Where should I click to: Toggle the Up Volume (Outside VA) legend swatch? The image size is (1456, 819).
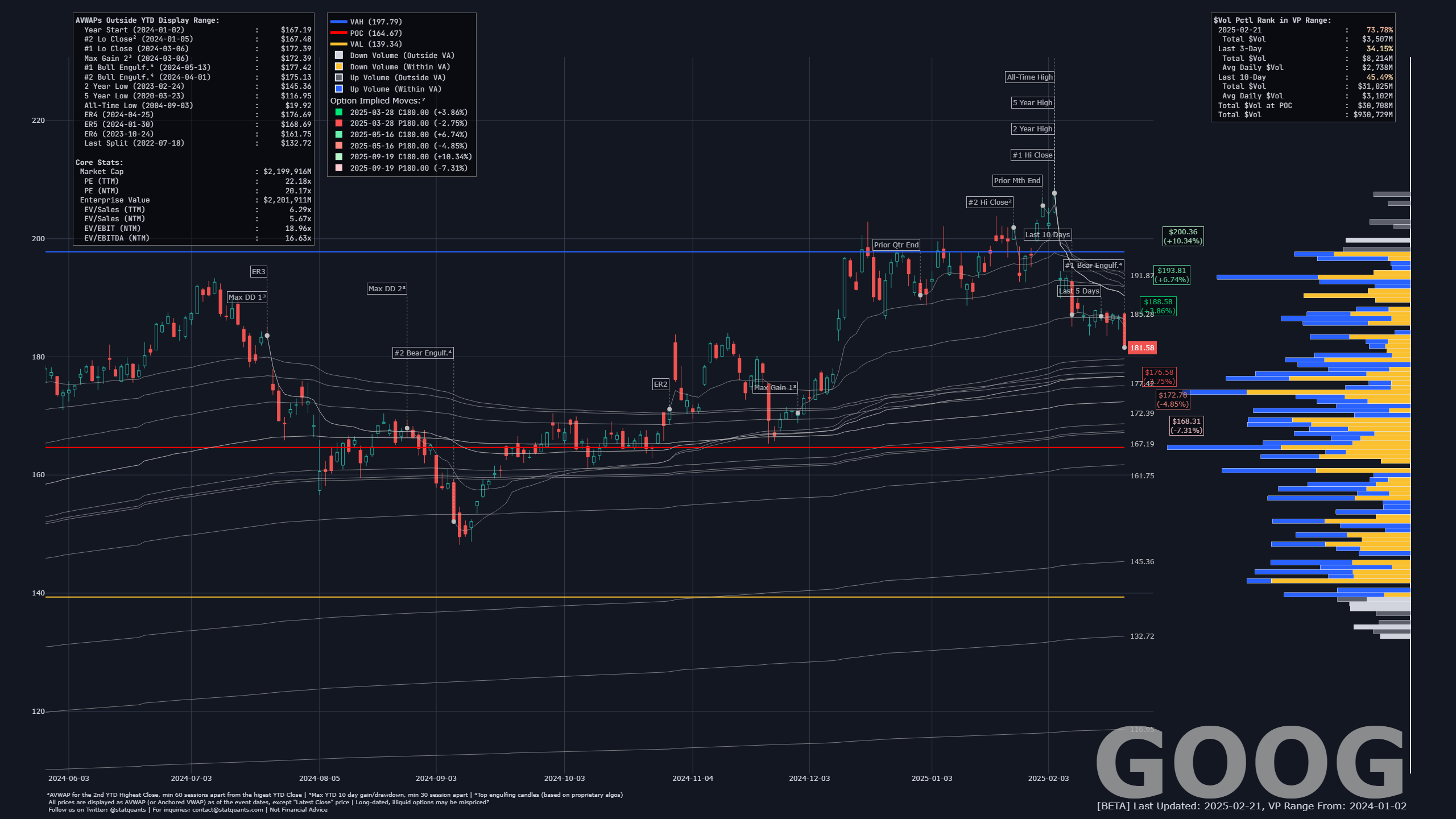(339, 78)
